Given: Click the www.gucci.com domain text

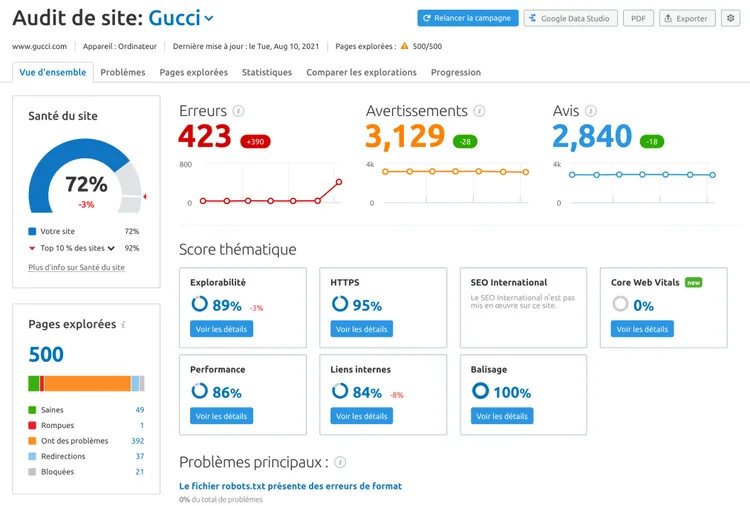Looking at the screenshot, I should coord(39,46).
